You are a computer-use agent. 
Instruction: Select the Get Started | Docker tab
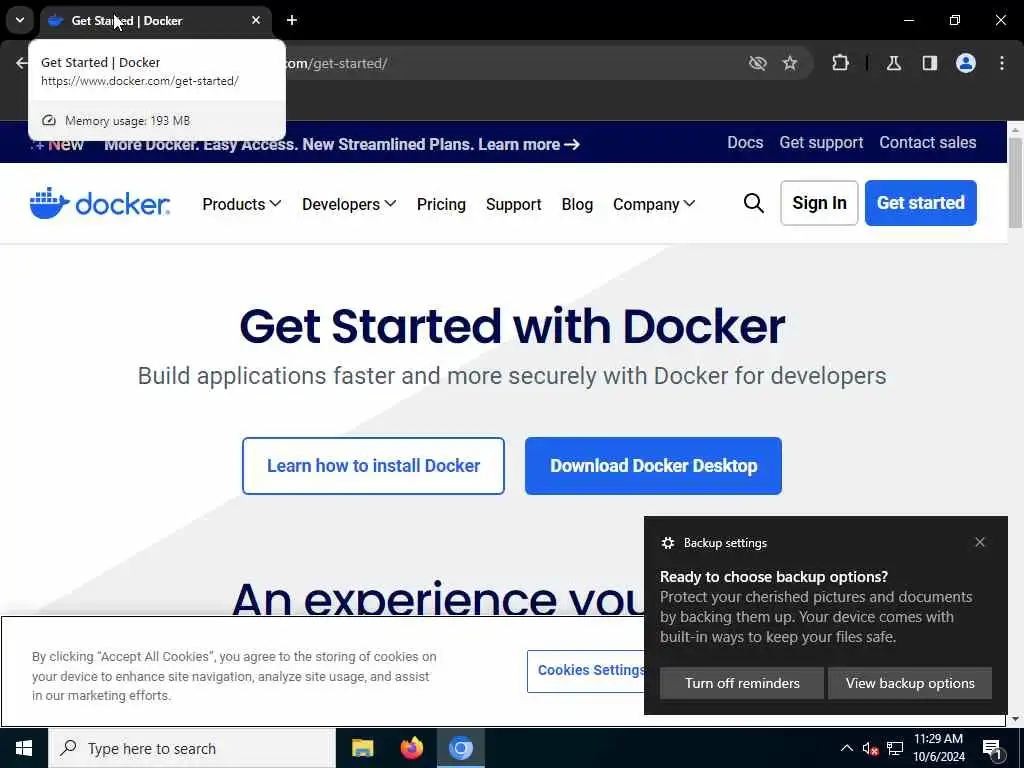(155, 20)
